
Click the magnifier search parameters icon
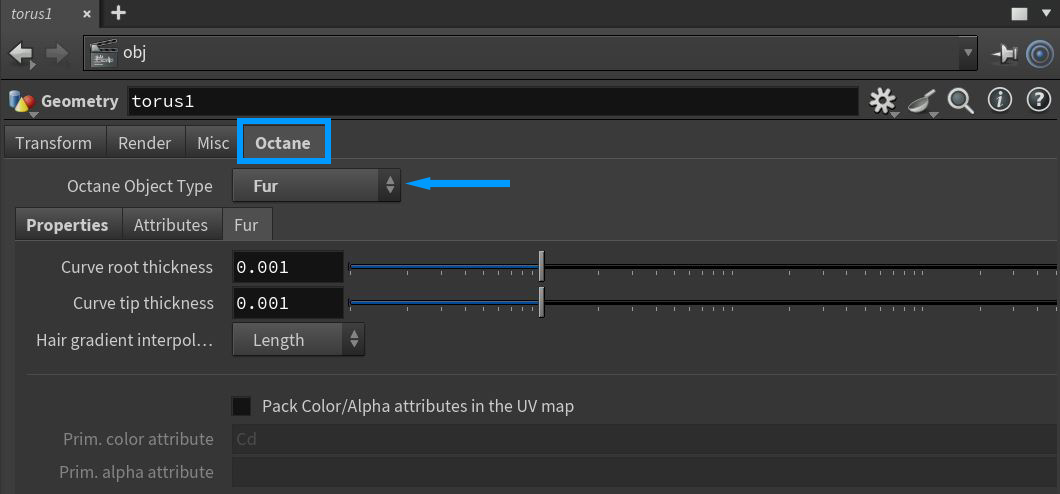pyautogui.click(x=961, y=101)
